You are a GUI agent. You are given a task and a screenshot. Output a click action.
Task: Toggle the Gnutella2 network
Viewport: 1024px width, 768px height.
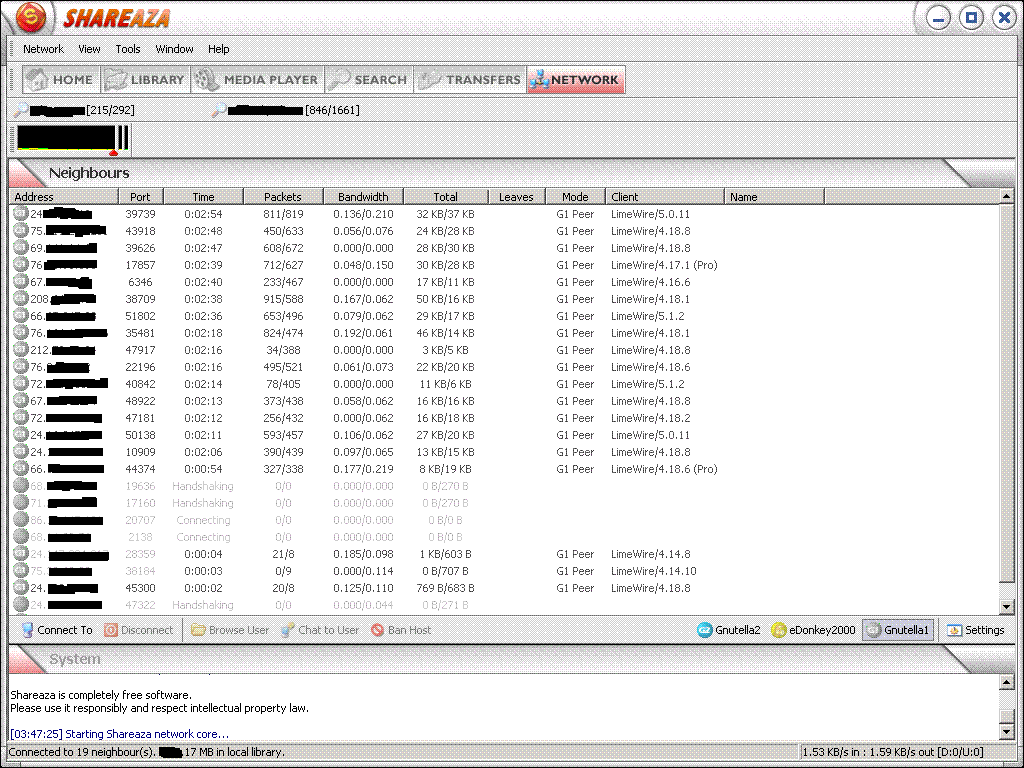(729, 630)
